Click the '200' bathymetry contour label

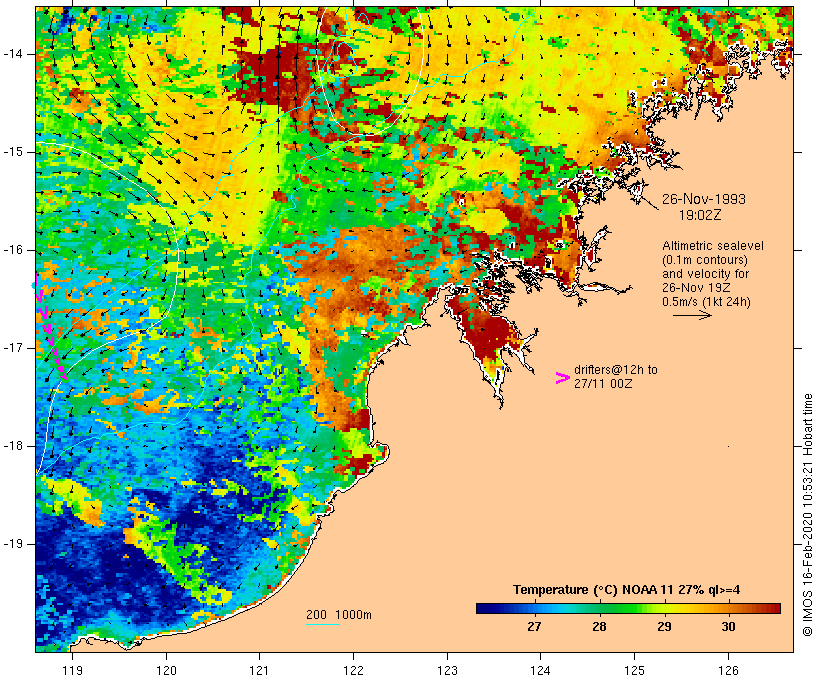click(x=316, y=615)
